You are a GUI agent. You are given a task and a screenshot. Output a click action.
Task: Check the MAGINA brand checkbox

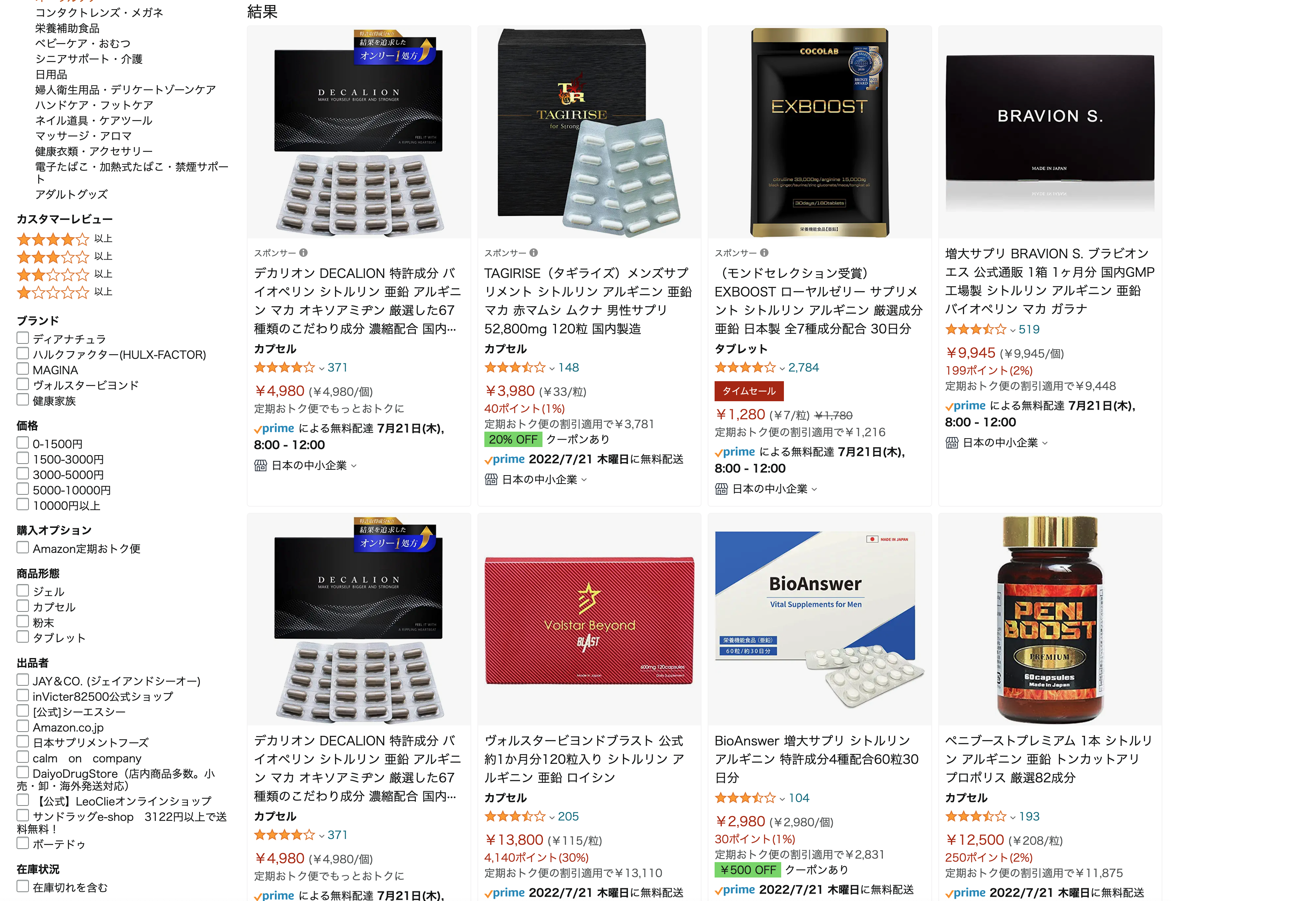click(23, 369)
